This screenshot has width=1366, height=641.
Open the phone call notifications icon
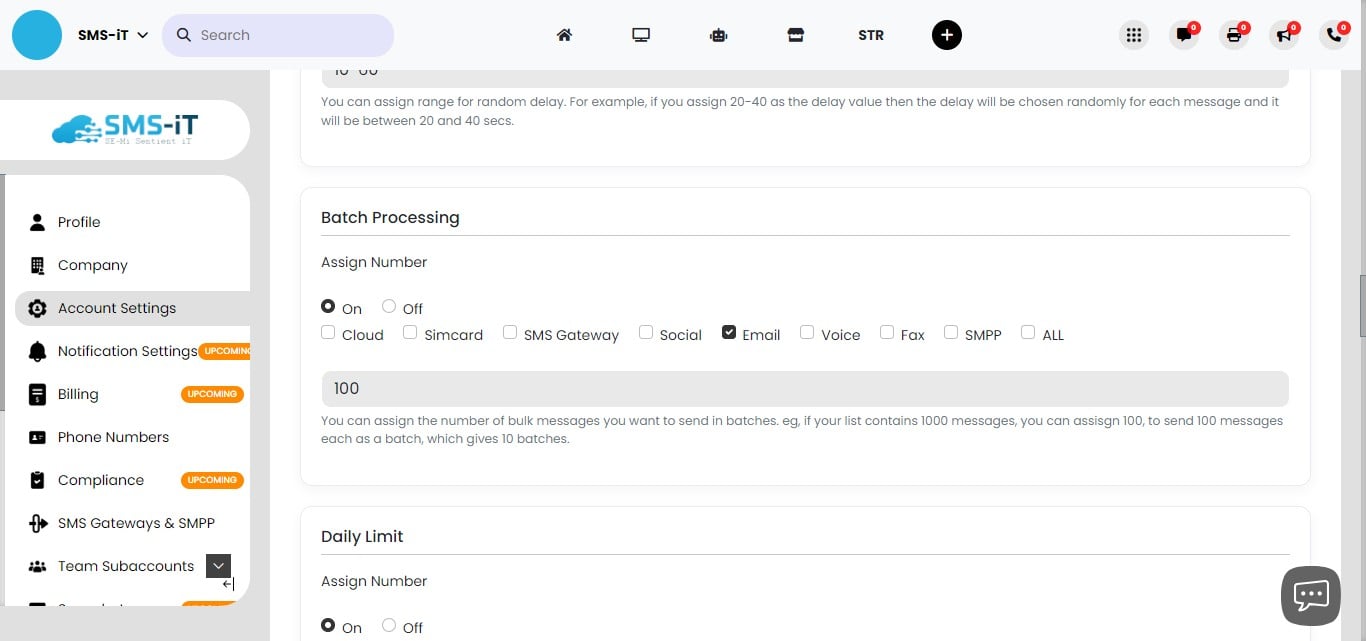click(1334, 34)
